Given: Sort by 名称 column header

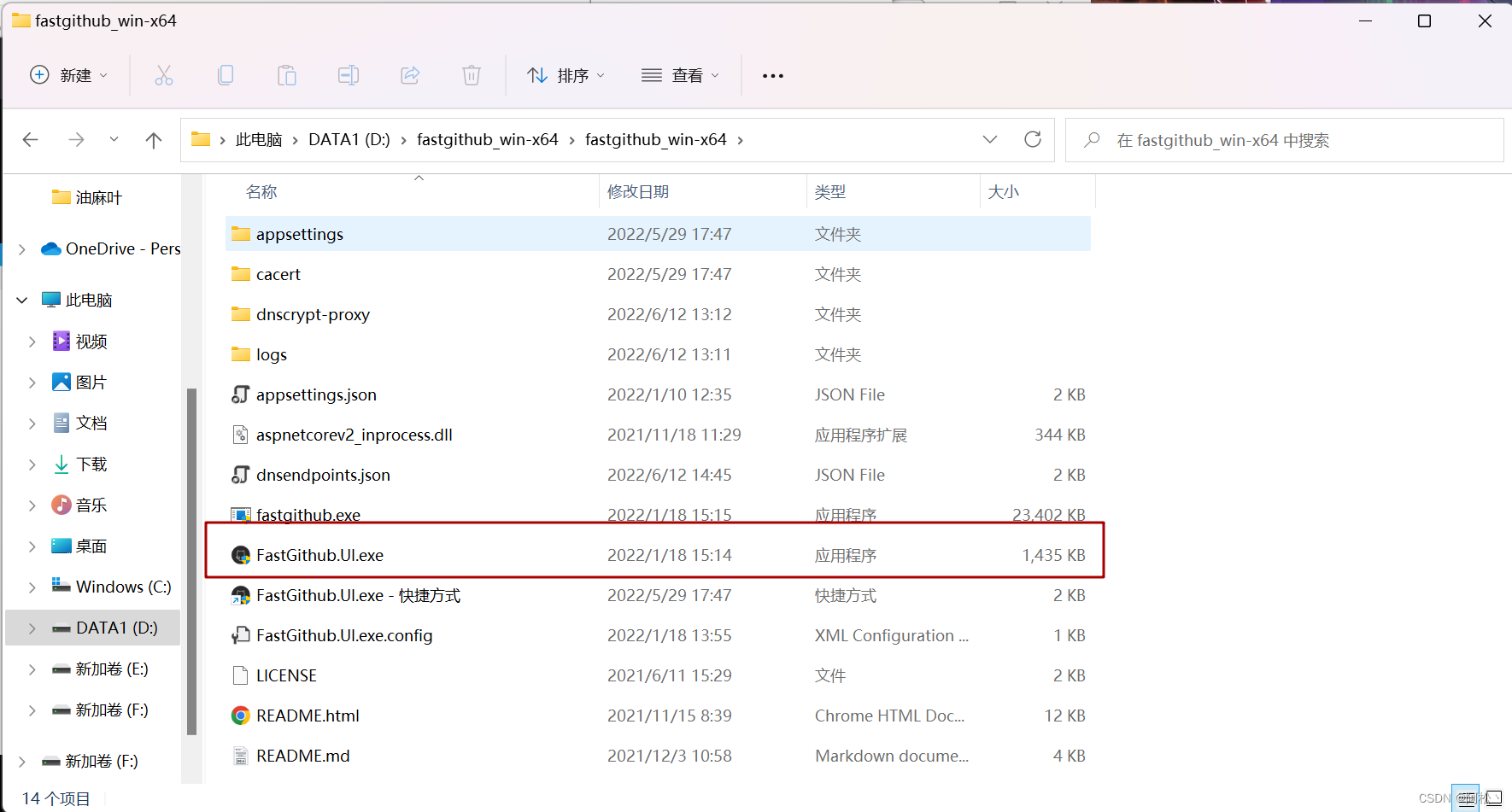Looking at the screenshot, I should coord(261,192).
